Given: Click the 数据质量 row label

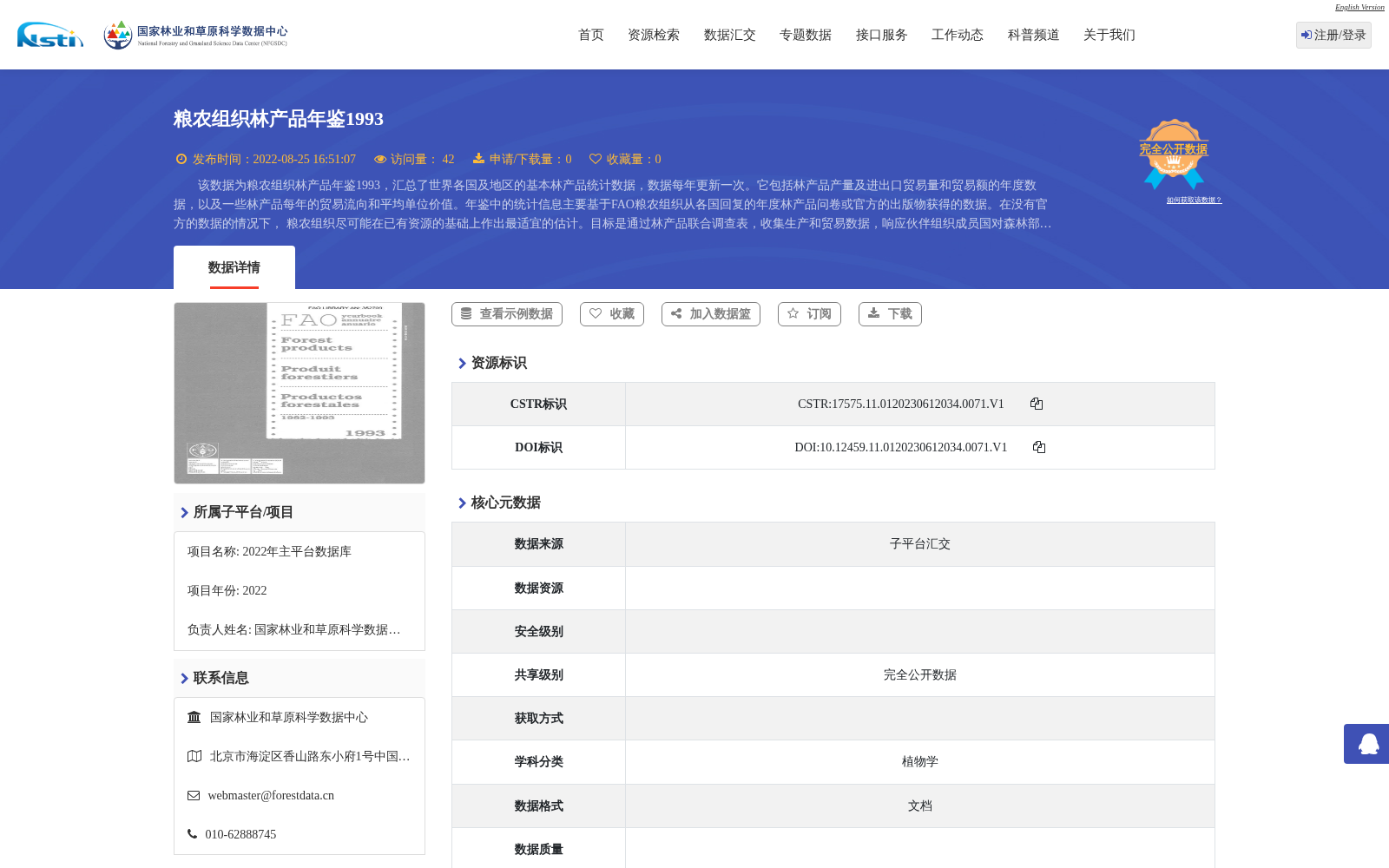Looking at the screenshot, I should [x=538, y=849].
